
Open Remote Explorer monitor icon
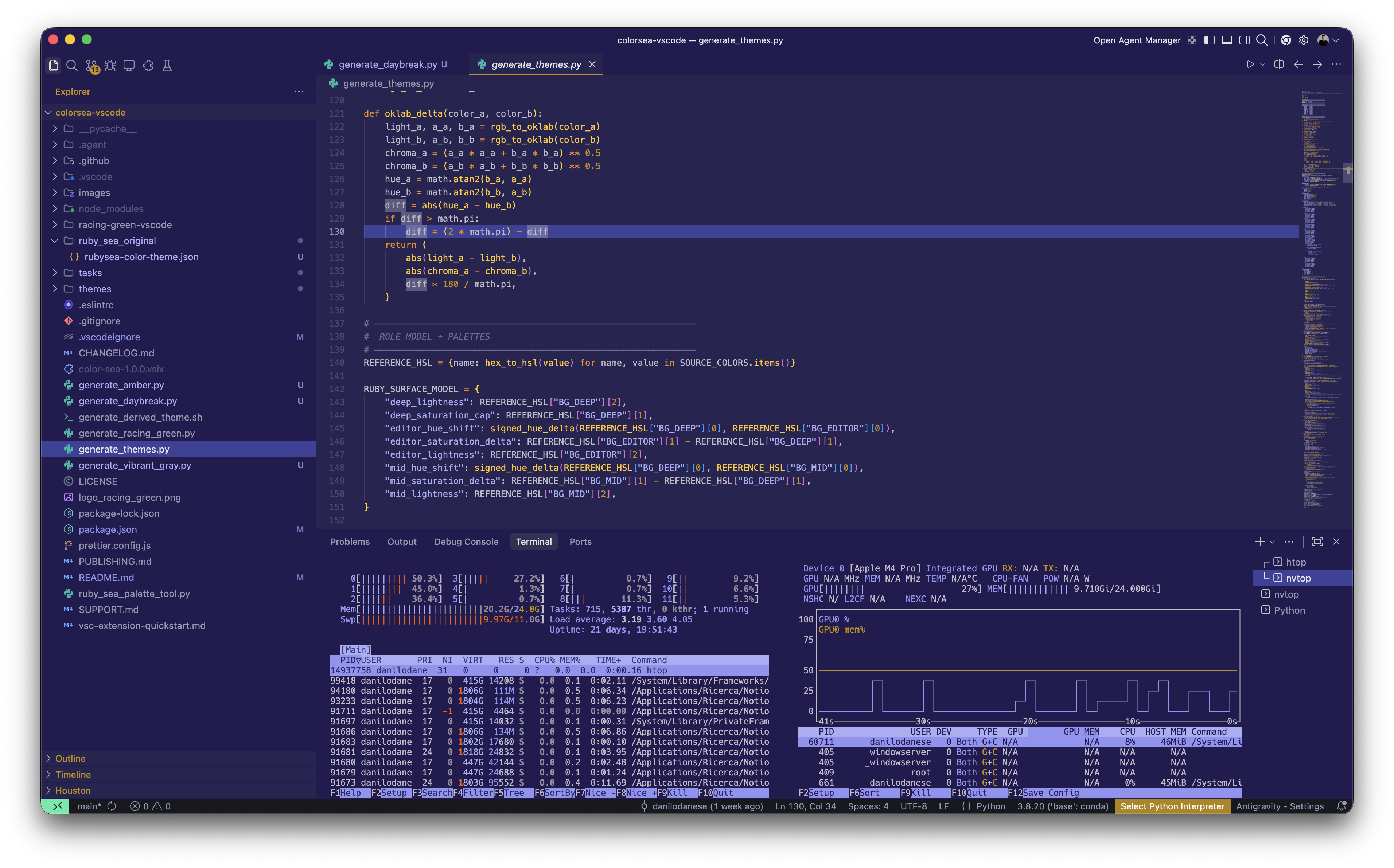(x=129, y=66)
